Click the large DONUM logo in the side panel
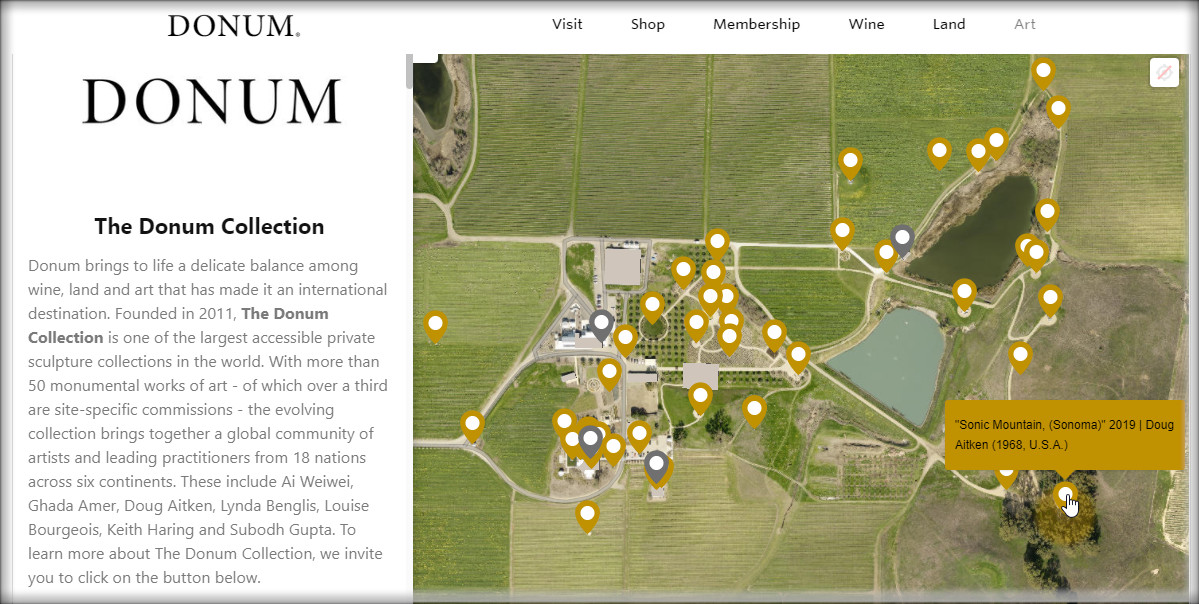 211,102
